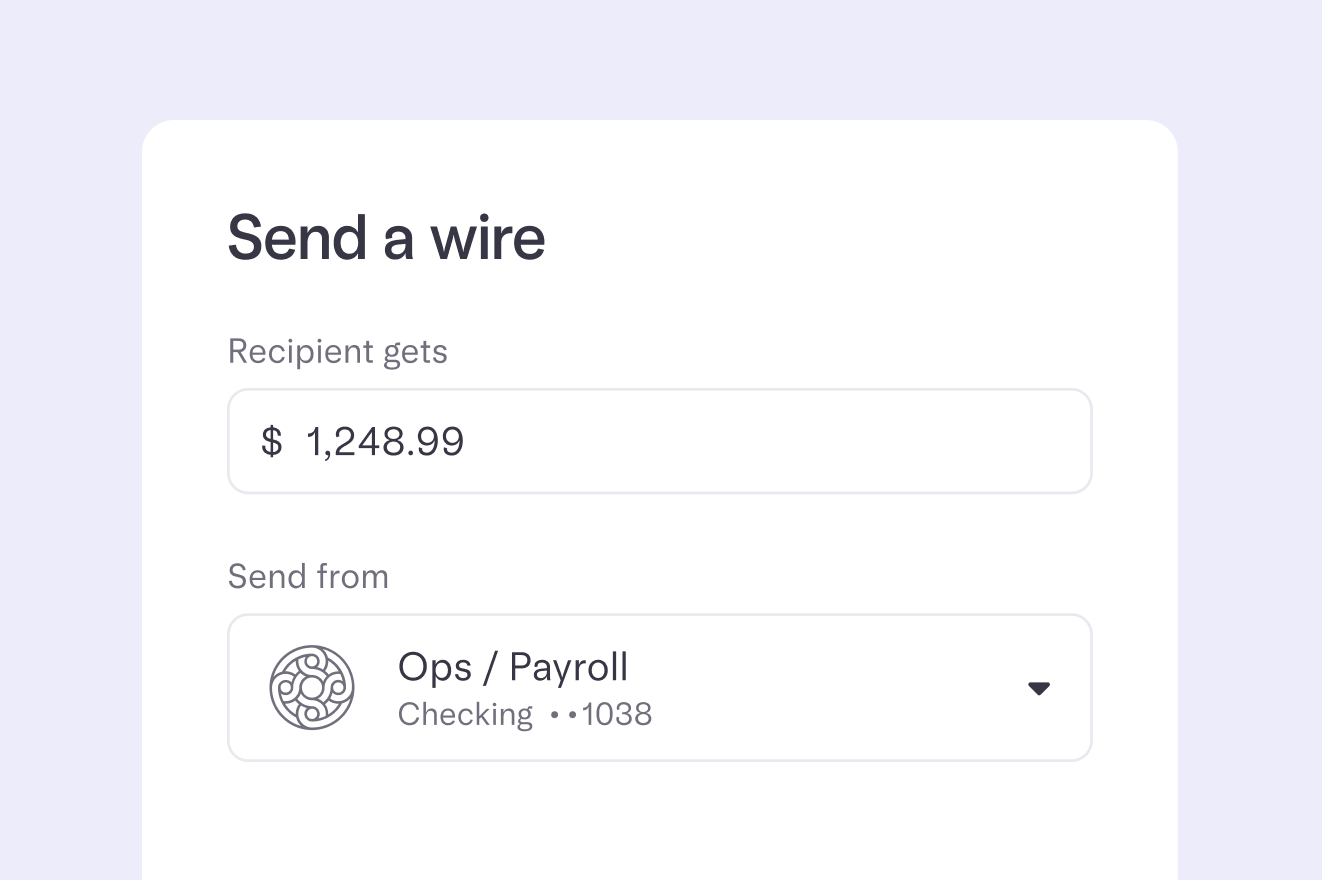Image resolution: width=1322 pixels, height=880 pixels.
Task: Click the Ops / Payroll account name
Action: coord(513,666)
